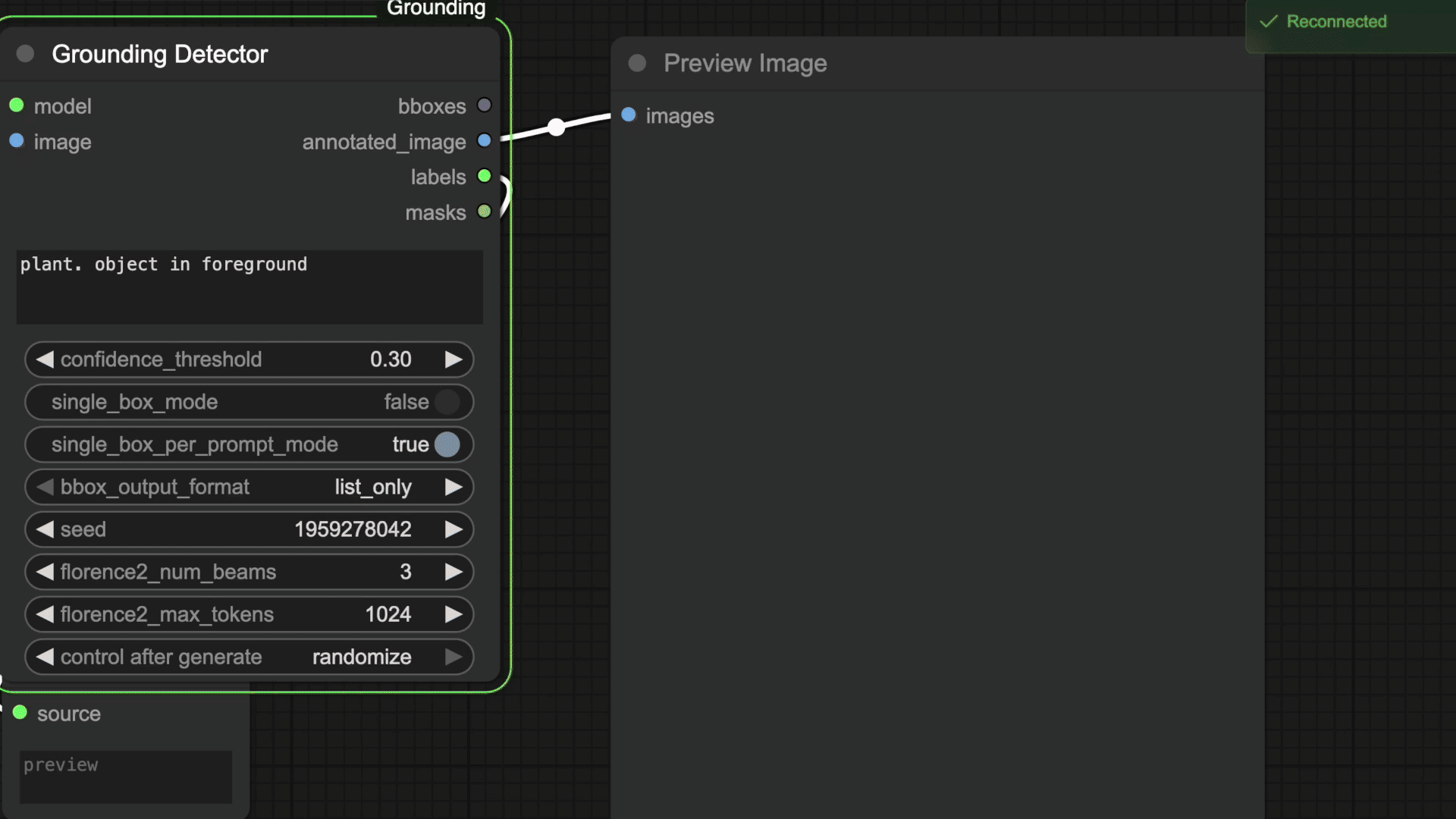Image resolution: width=1456 pixels, height=819 pixels.
Task: Decrease florence2_max_tokens value
Action: click(x=45, y=614)
